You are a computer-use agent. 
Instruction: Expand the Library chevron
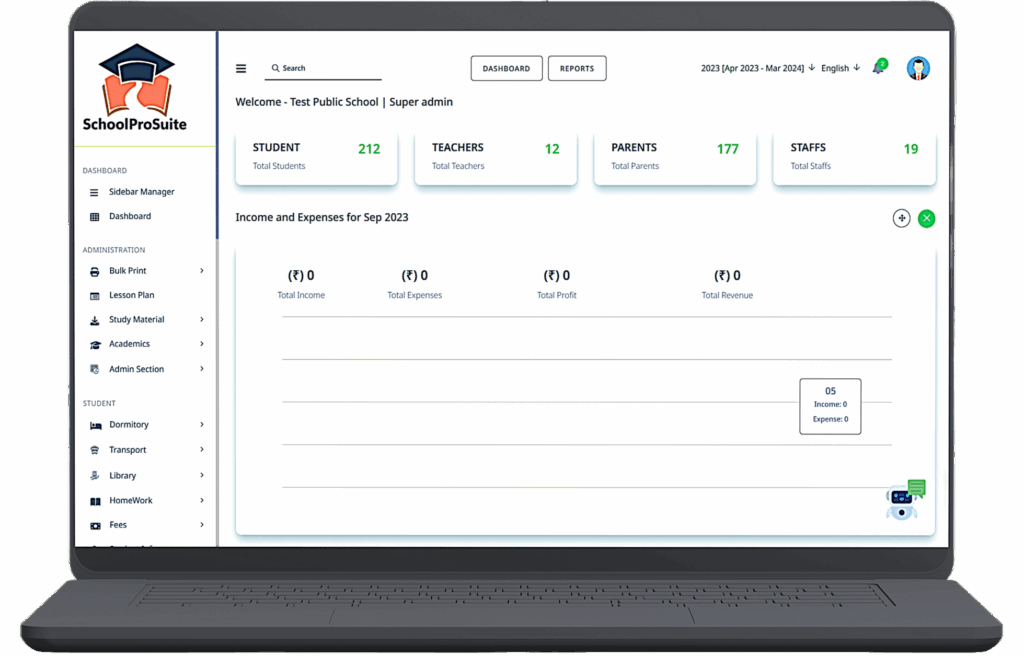click(202, 475)
